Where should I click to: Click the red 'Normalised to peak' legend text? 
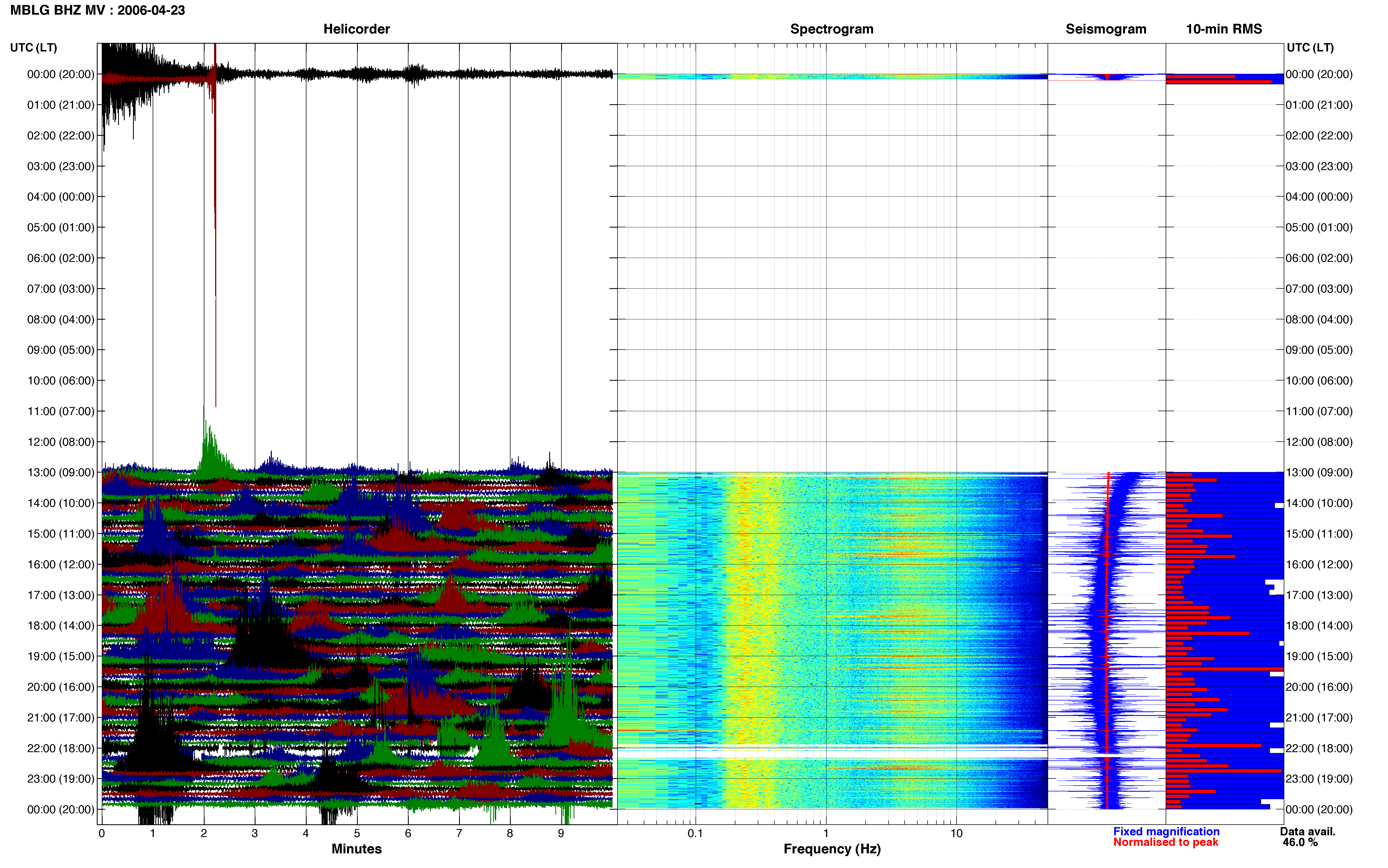pyautogui.click(x=1165, y=842)
